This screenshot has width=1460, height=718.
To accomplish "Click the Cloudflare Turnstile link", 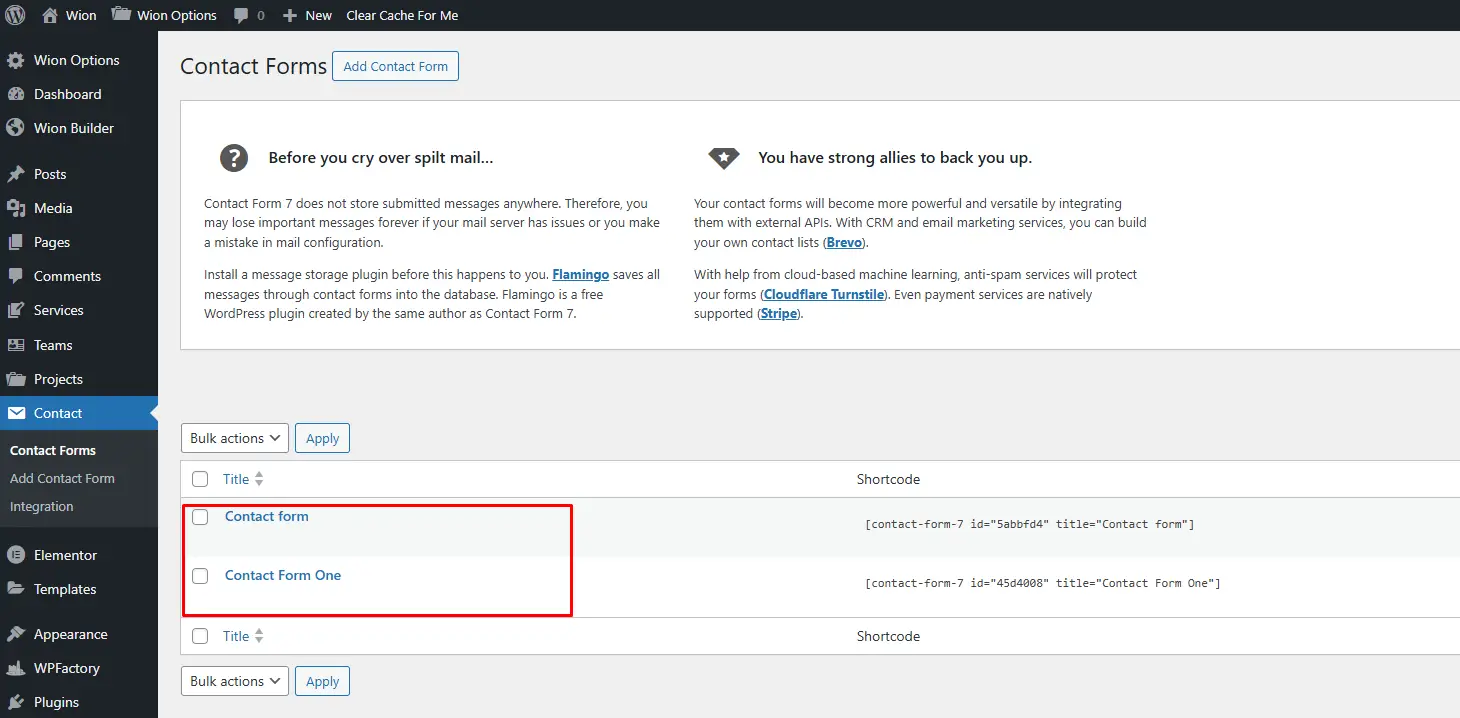I will pos(824,294).
